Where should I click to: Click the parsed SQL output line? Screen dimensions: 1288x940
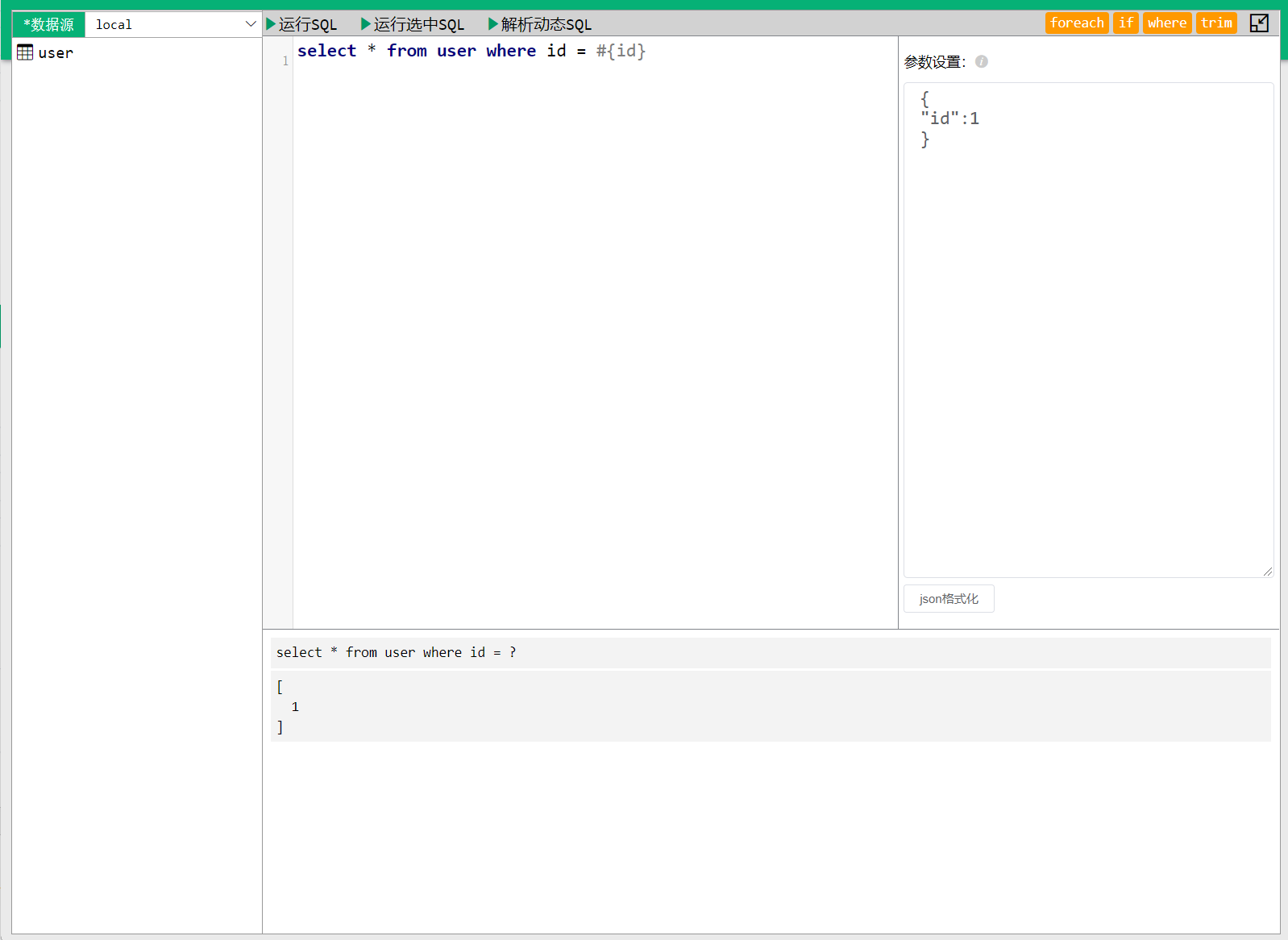click(x=397, y=653)
